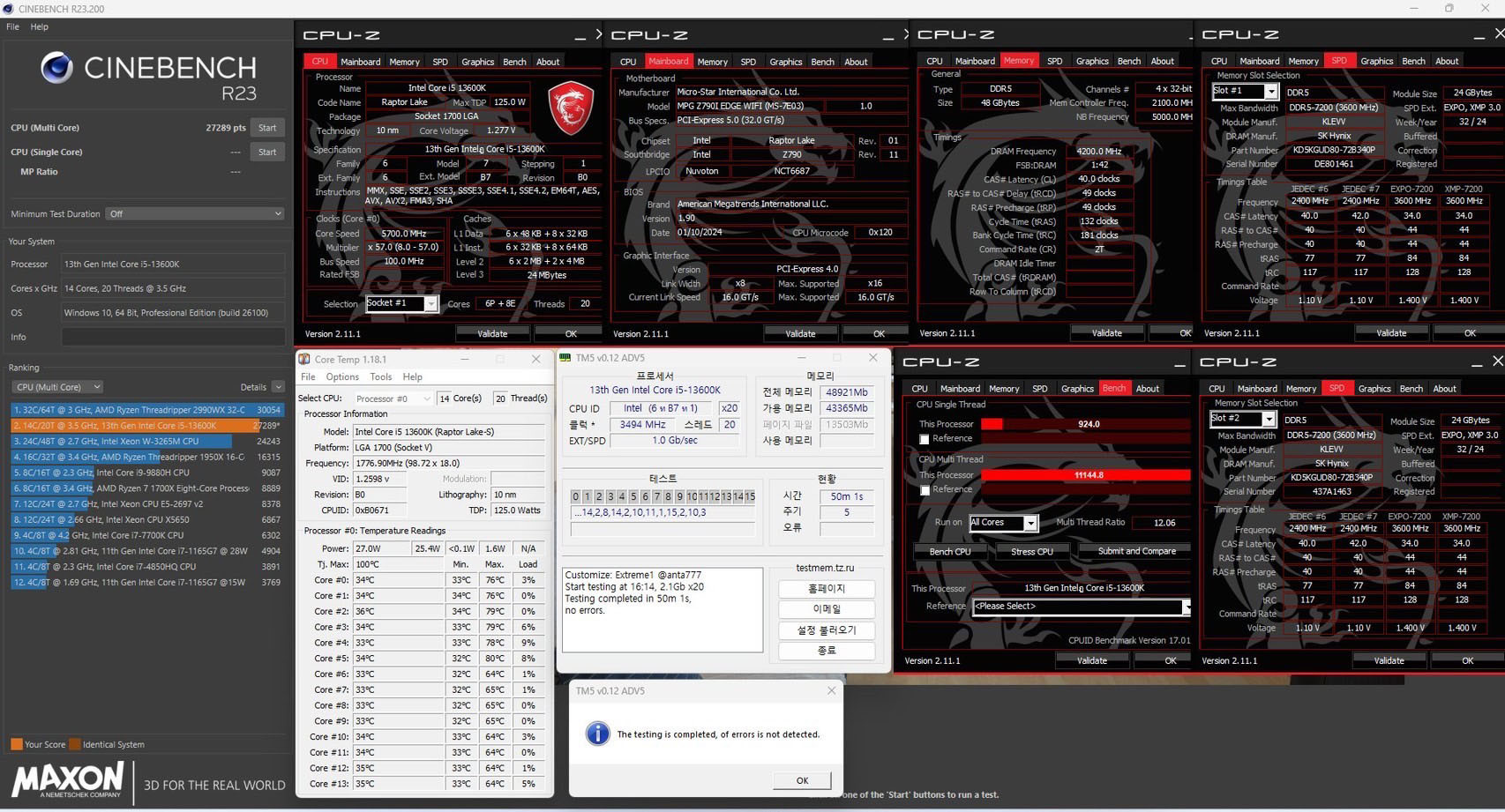The height and width of the screenshot is (812, 1505).
Task: Click the MAXON logo
Action: [x=68, y=780]
